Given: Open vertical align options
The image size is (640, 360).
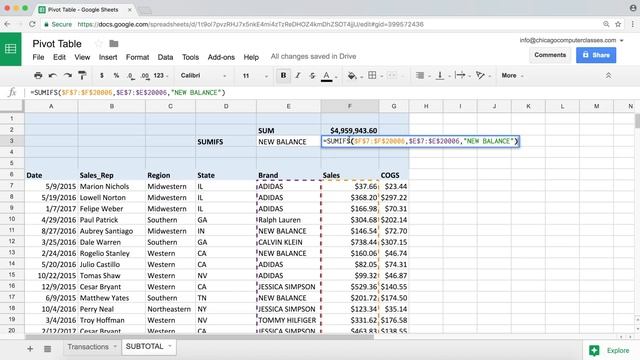Looking at the screenshot, I should pyautogui.click(x=440, y=76).
